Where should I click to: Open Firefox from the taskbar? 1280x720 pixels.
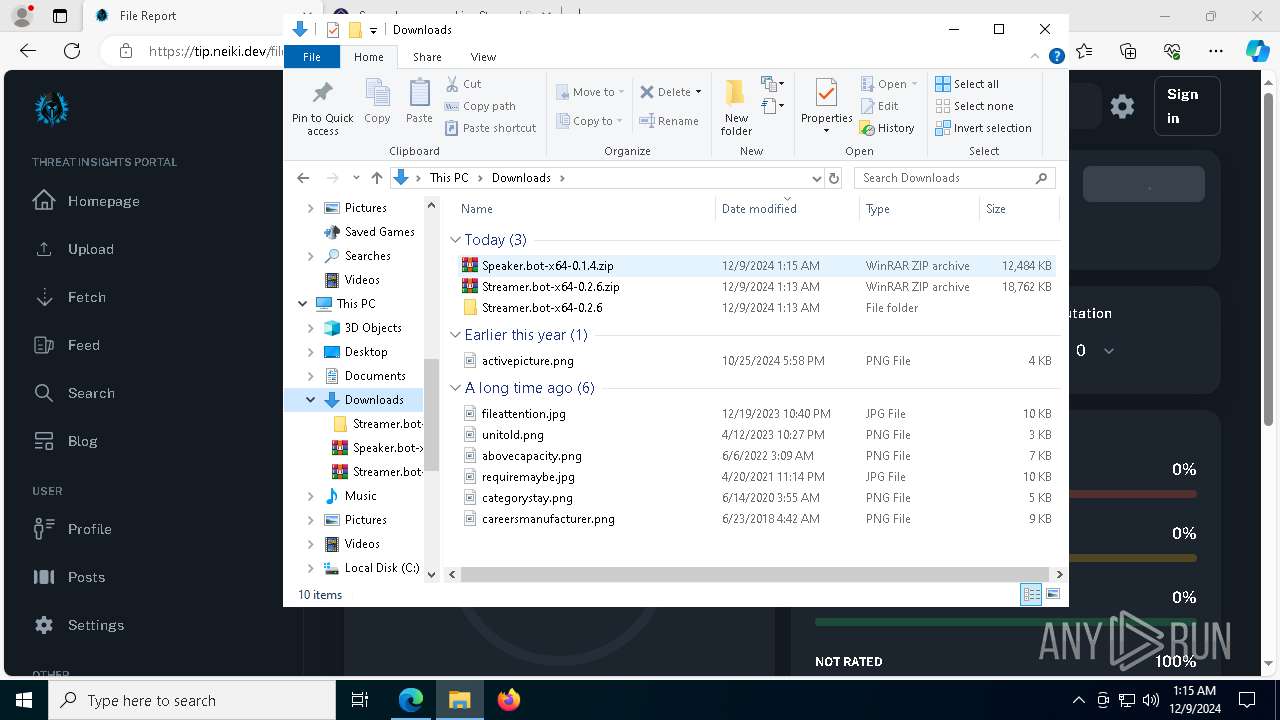coord(509,700)
